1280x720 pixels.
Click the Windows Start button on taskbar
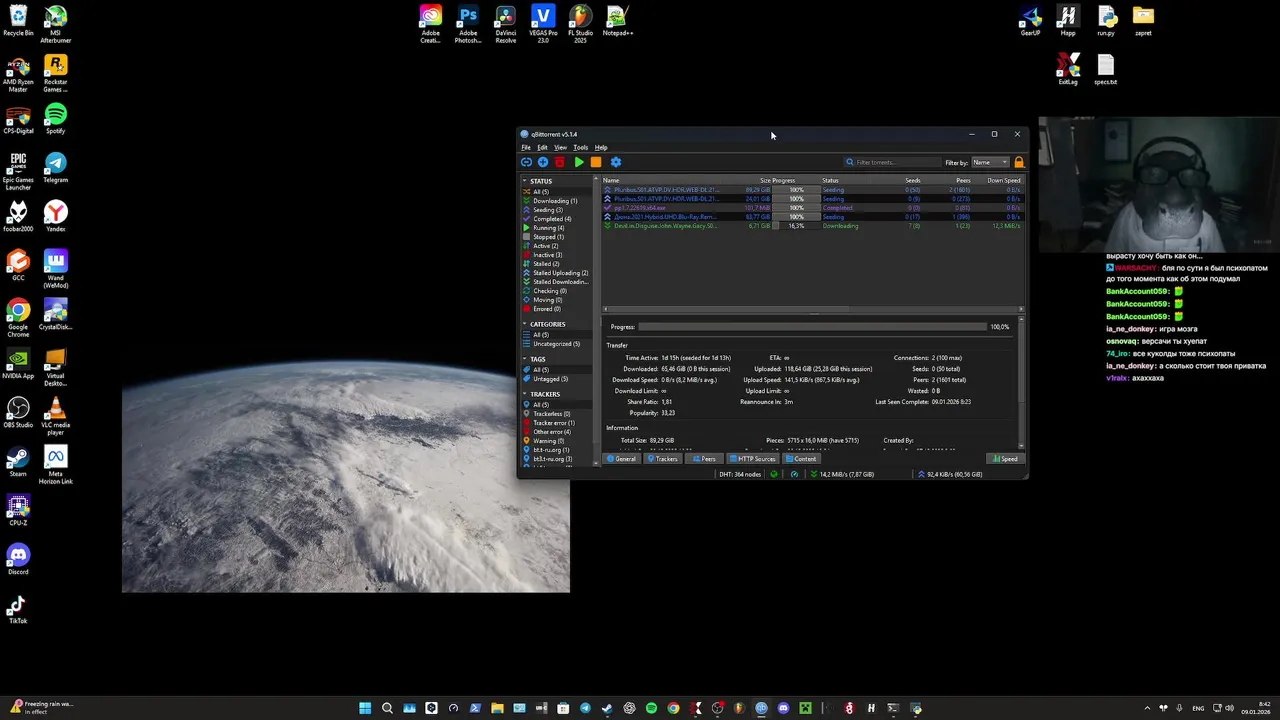[x=365, y=708]
